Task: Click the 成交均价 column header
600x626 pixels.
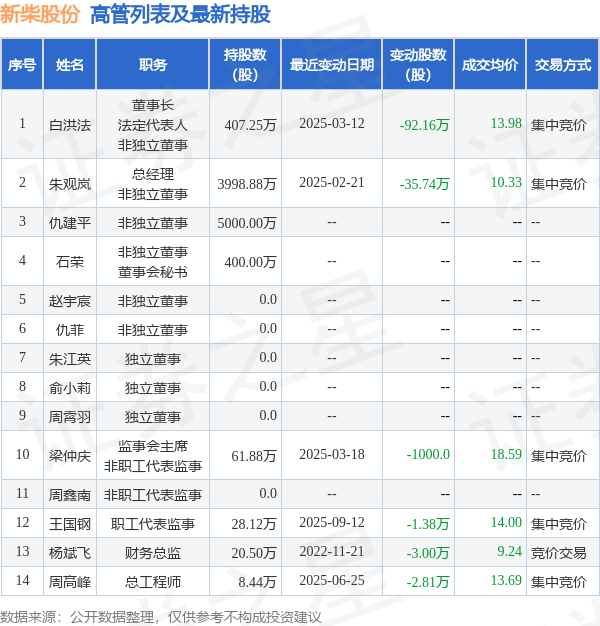Action: [490, 64]
